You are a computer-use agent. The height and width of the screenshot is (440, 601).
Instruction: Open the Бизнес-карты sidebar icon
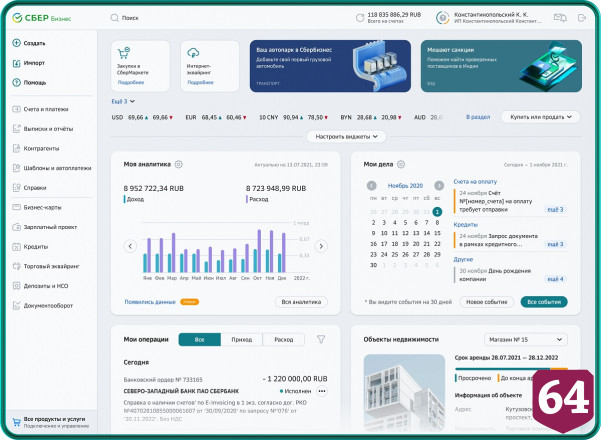pyautogui.click(x=16, y=207)
